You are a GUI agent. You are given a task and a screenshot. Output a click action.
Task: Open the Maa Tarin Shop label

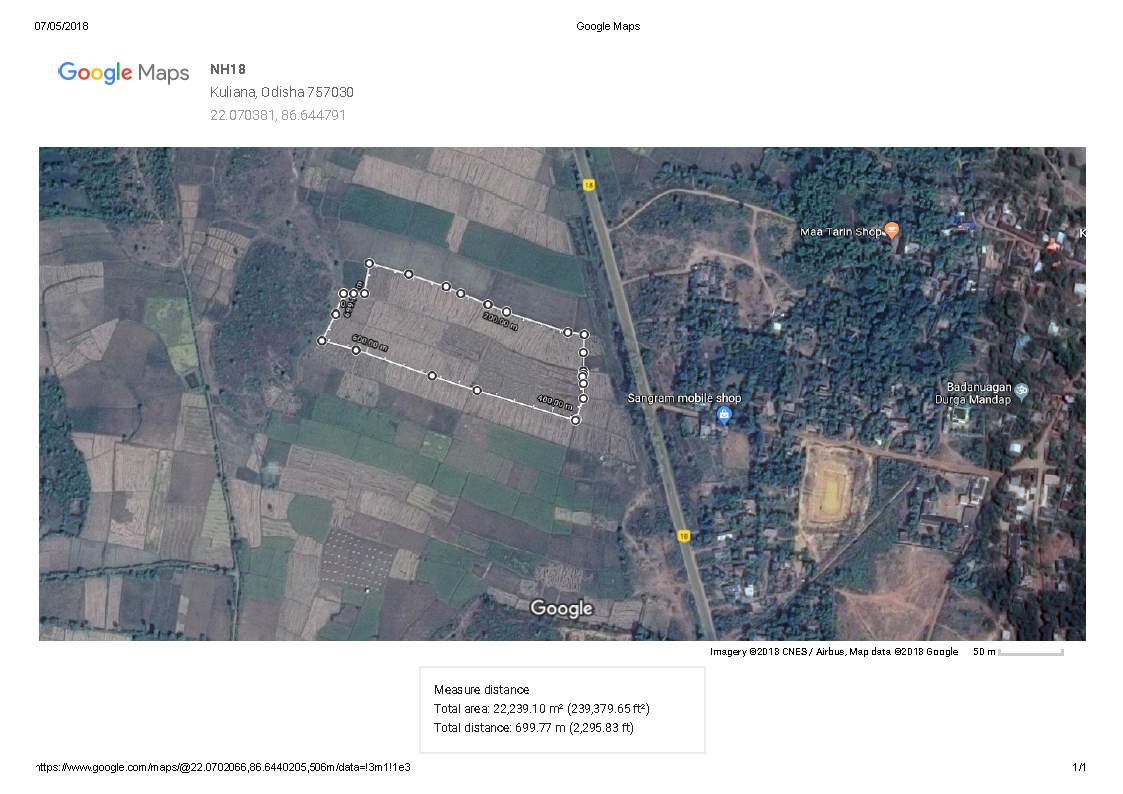(840, 232)
